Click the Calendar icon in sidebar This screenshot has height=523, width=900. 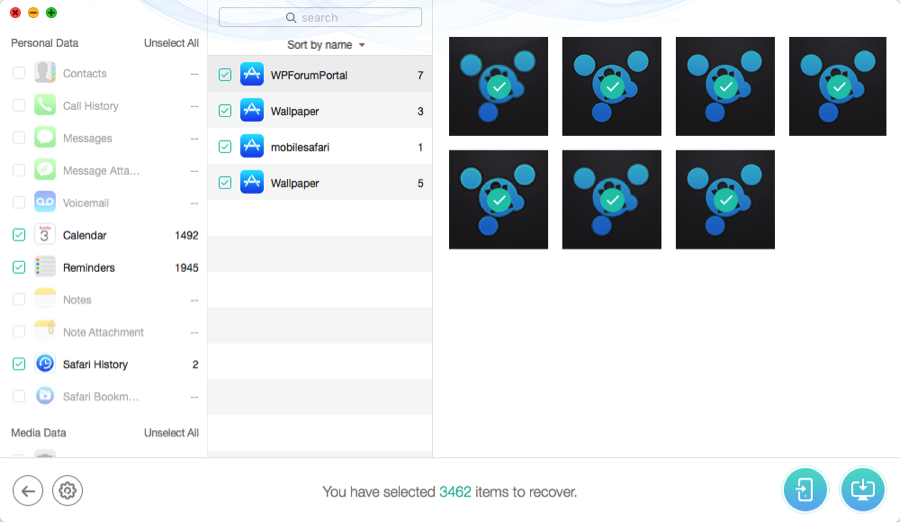coord(45,235)
